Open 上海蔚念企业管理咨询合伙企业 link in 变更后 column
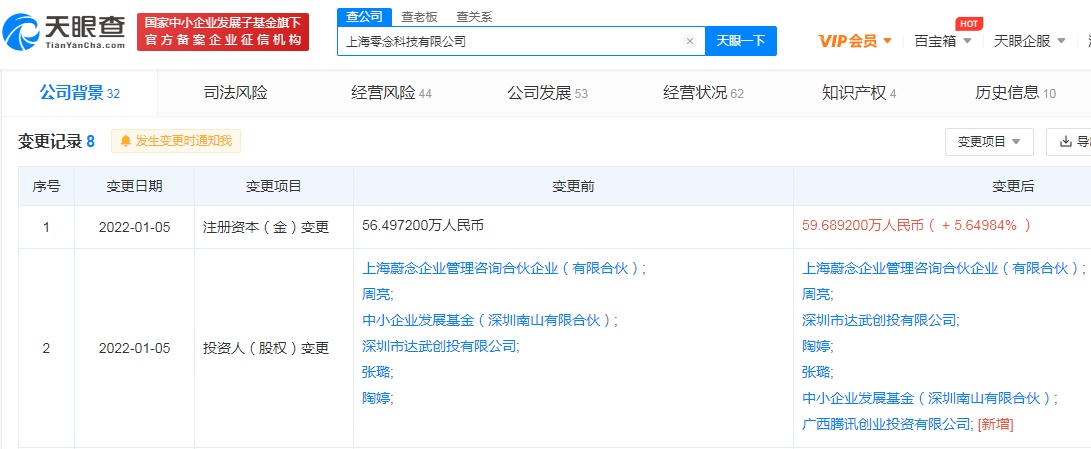 point(941,268)
